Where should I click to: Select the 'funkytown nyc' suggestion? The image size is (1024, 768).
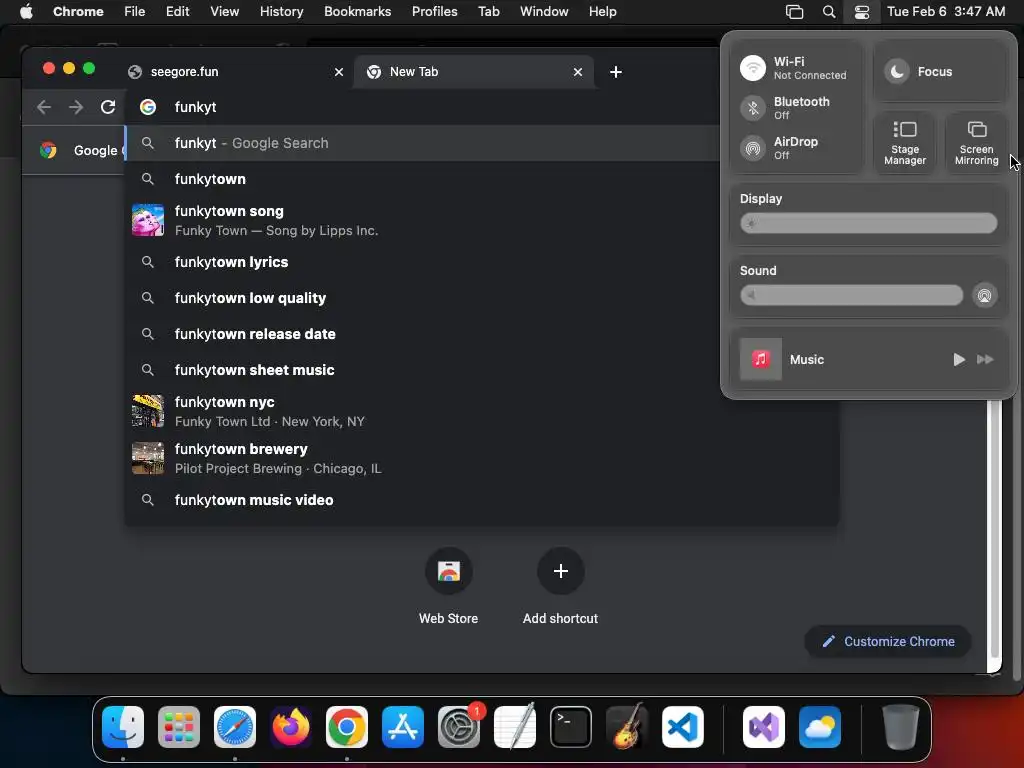482,411
